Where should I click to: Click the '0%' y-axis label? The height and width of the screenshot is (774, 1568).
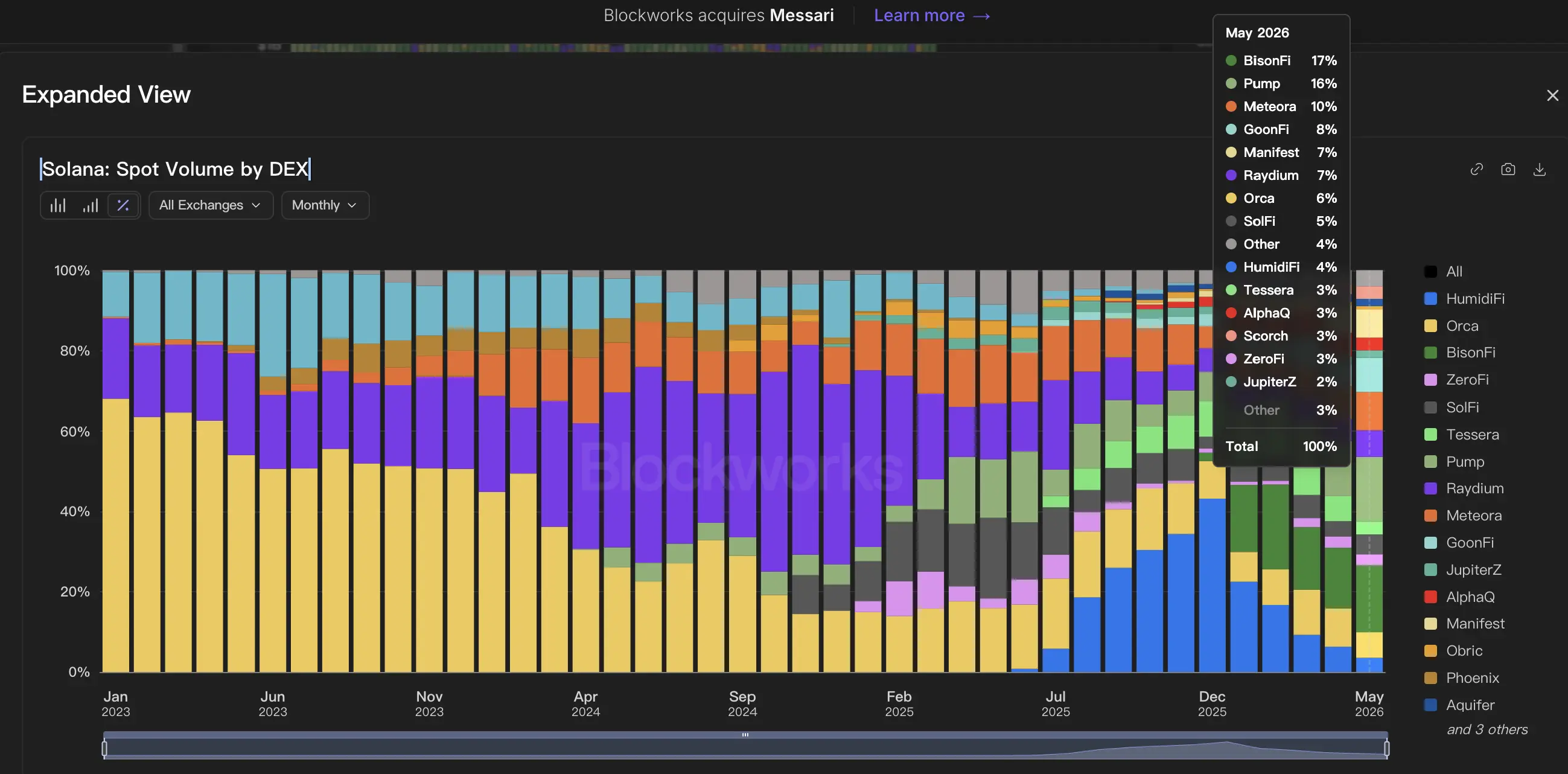[79, 673]
